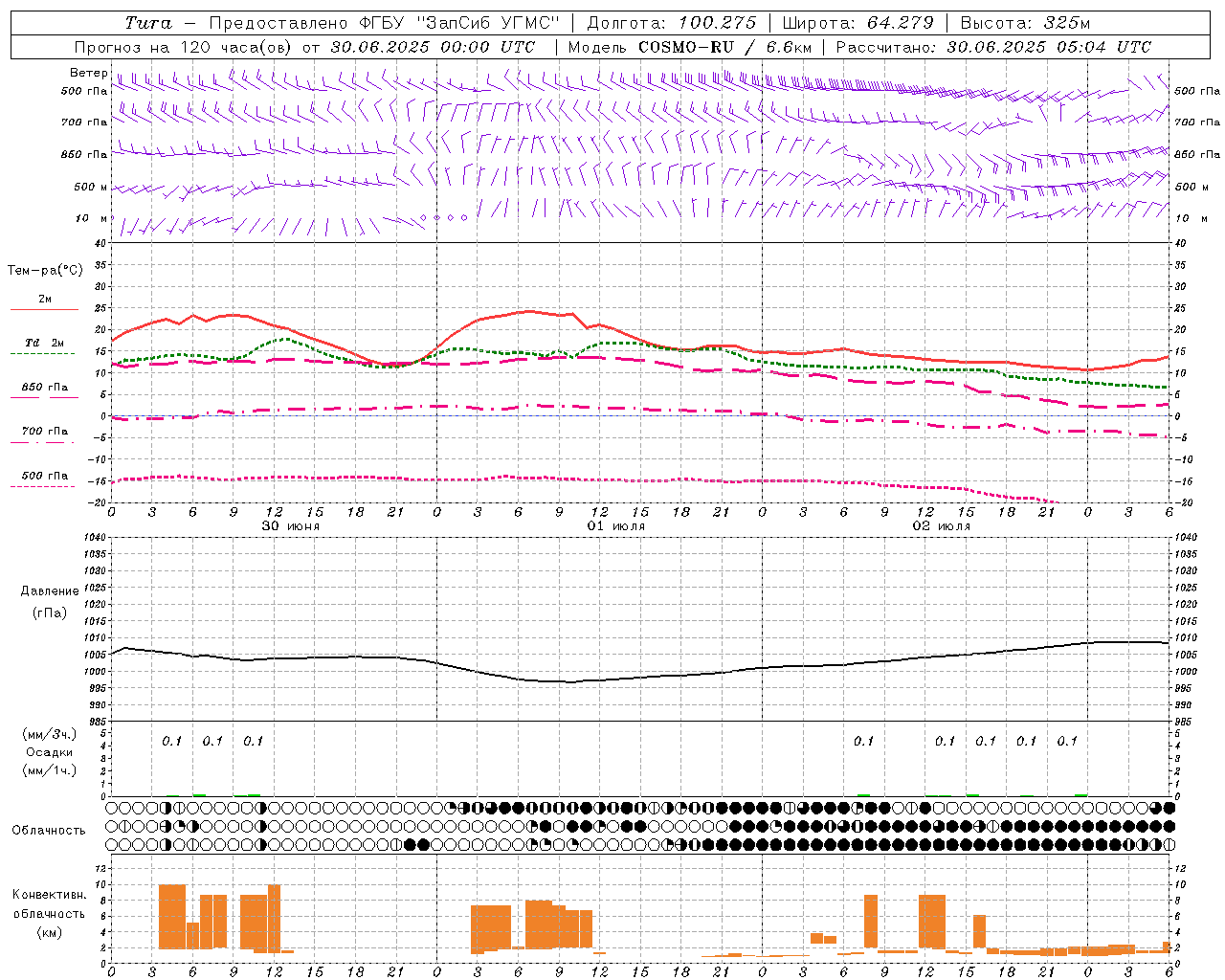1225x980 pixels.
Task: Click the computed time "Рассчитано: 30.06.2025 05:04 UTC"
Action: pyautogui.click(x=993, y=47)
